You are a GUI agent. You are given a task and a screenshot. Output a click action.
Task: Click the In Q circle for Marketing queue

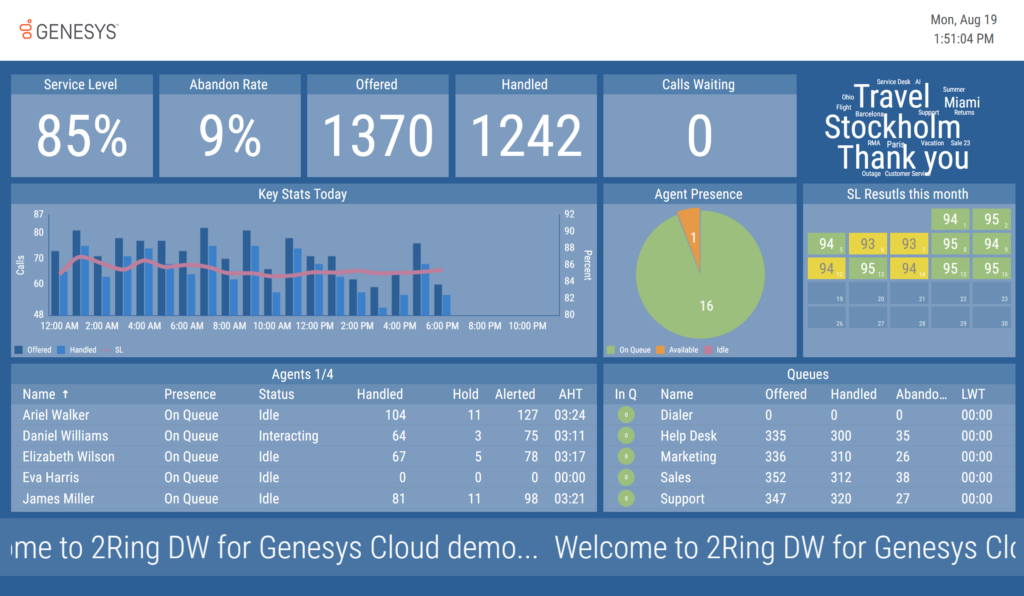tap(625, 457)
